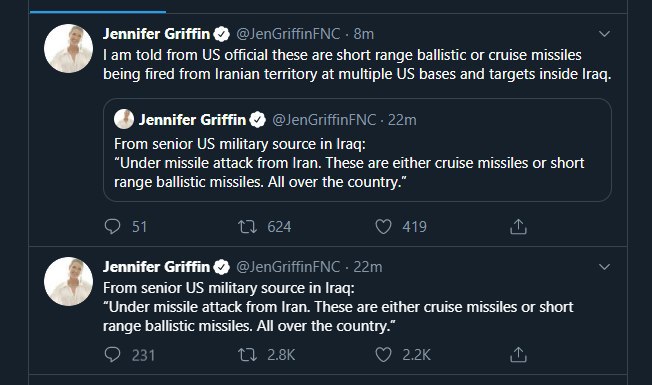
Task: Share the second tweet via share icon
Action: 518,355
